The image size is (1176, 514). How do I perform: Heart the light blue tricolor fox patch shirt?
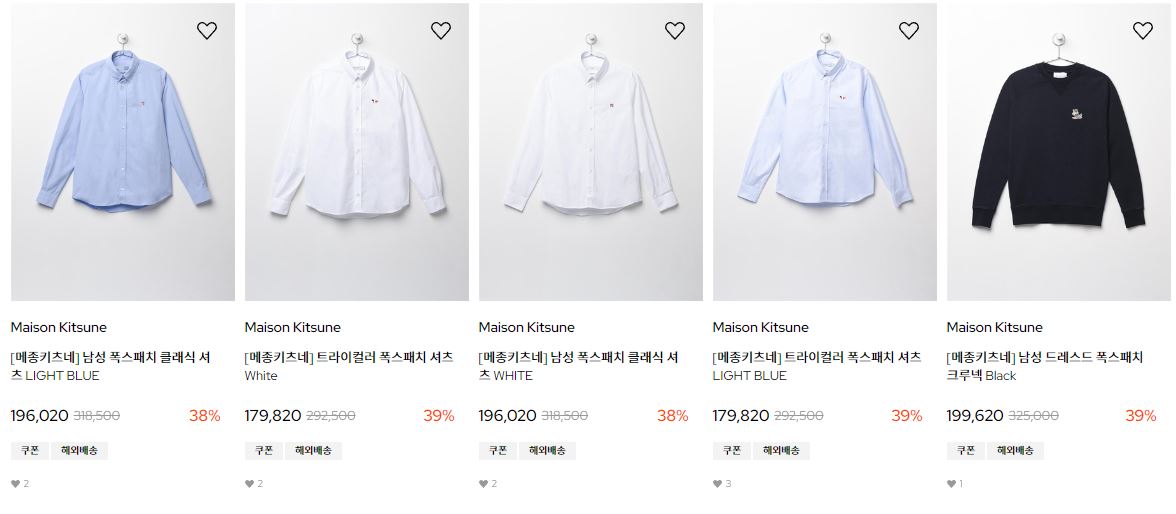pyautogui.click(x=909, y=30)
